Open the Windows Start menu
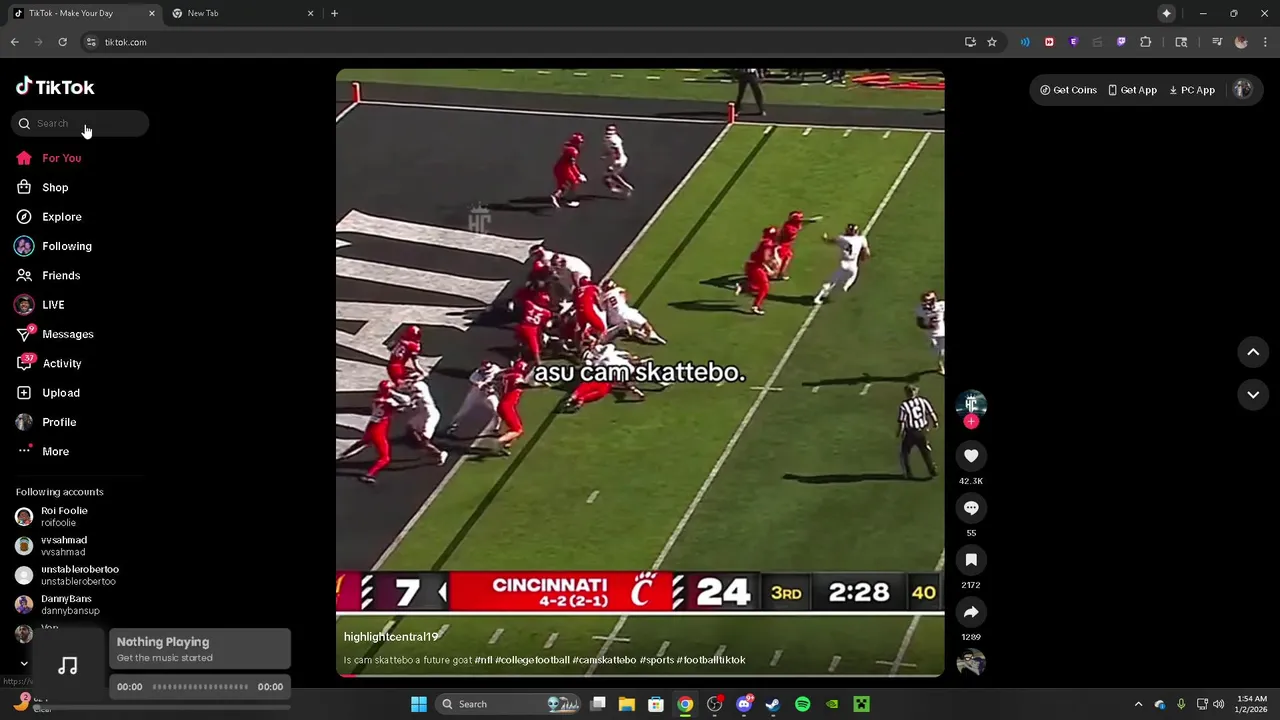Screen dimensions: 1280x720 coord(419,704)
